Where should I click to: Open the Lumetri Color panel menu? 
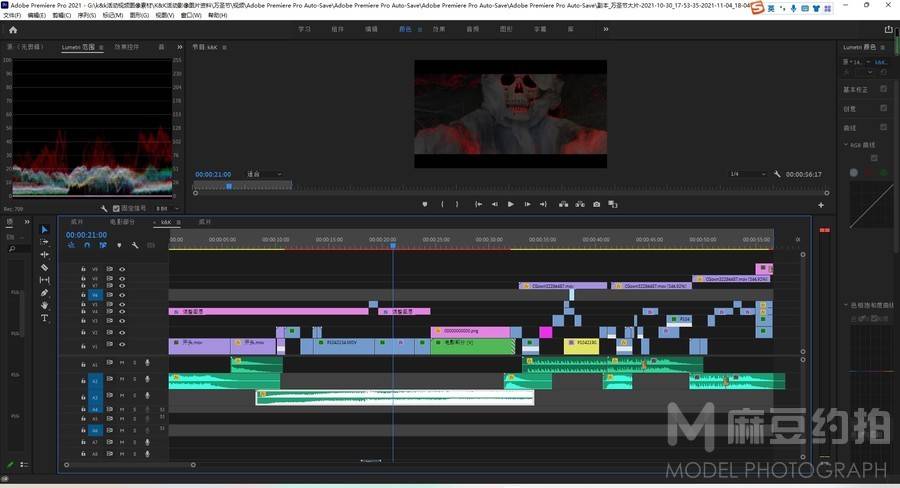[x=883, y=47]
